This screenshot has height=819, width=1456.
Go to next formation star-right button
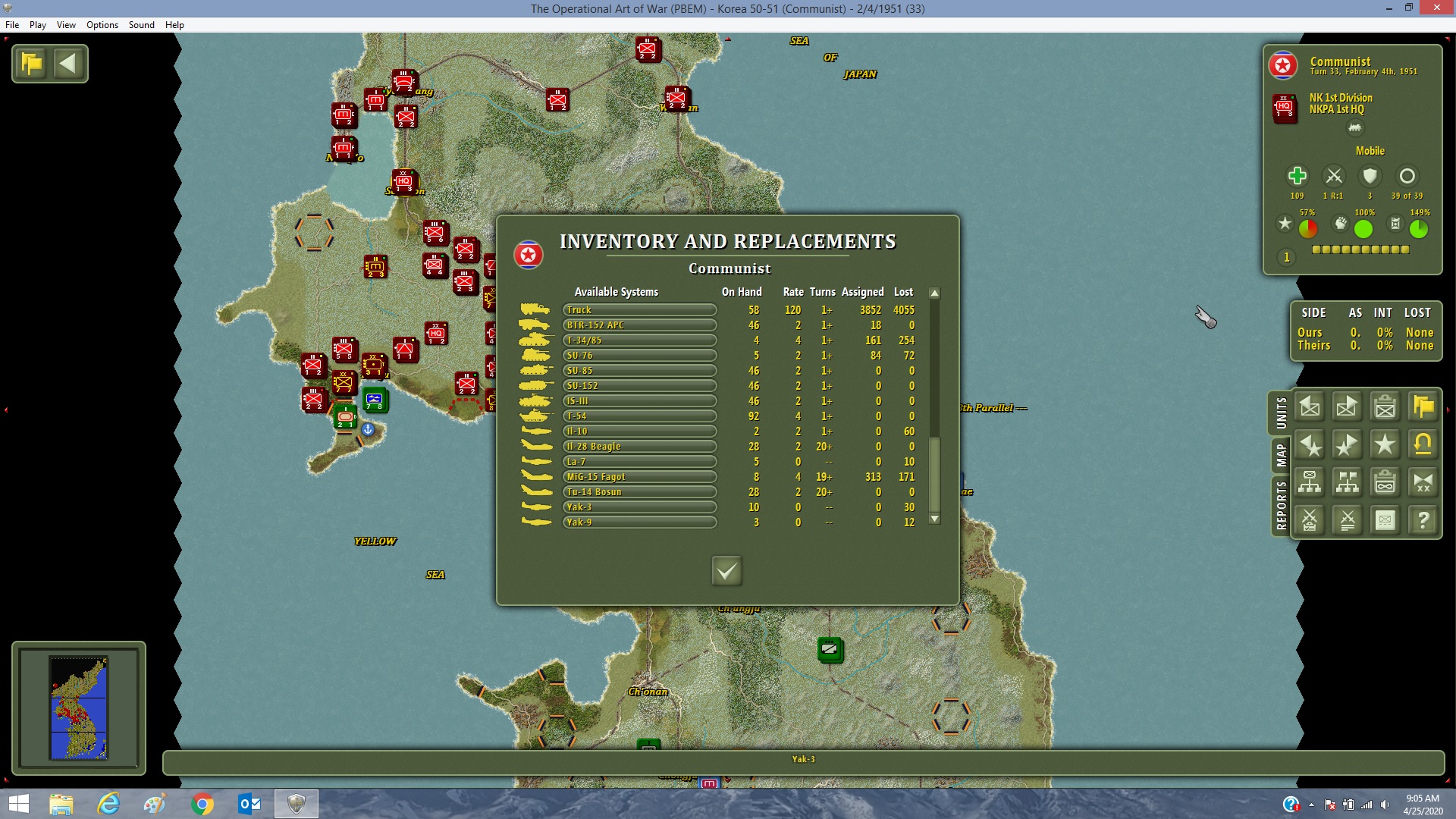click(1348, 445)
